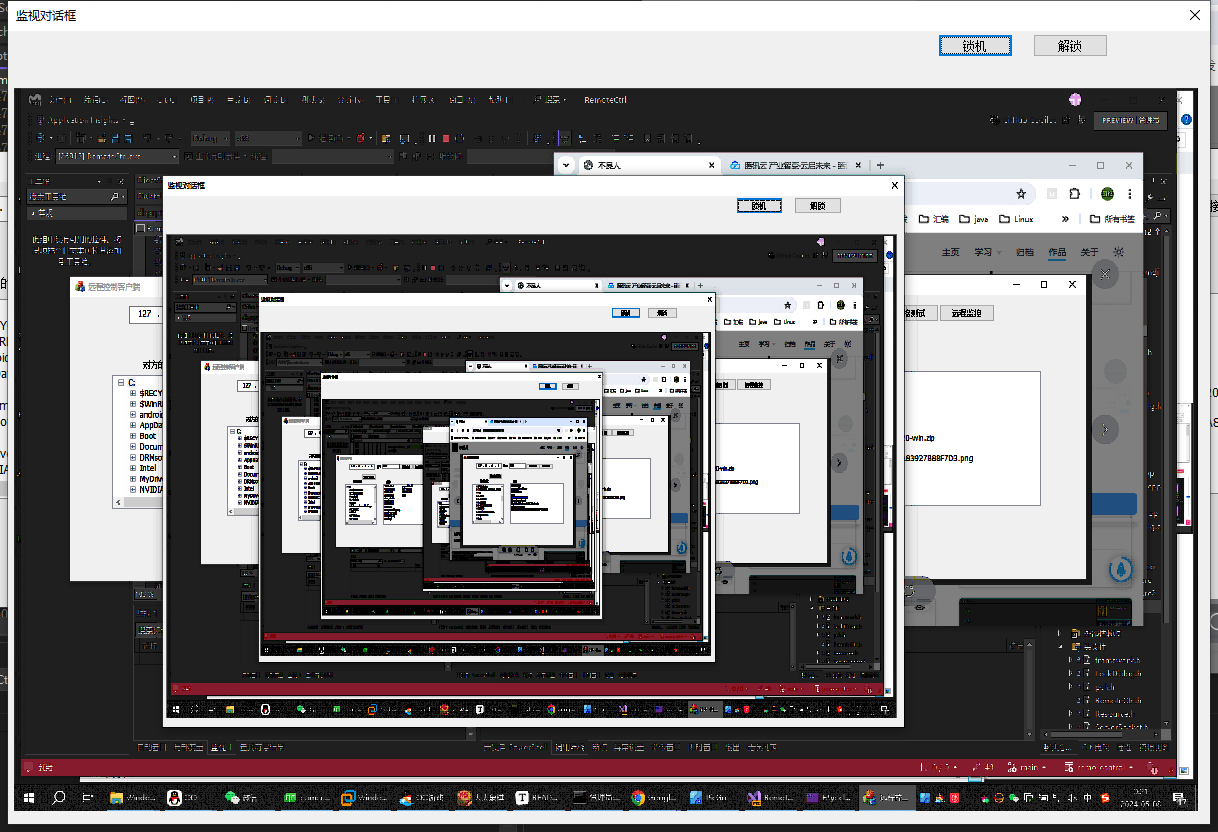Click search magnifier on largest remote taskbar
This screenshot has width=1218, height=832.
point(58,798)
